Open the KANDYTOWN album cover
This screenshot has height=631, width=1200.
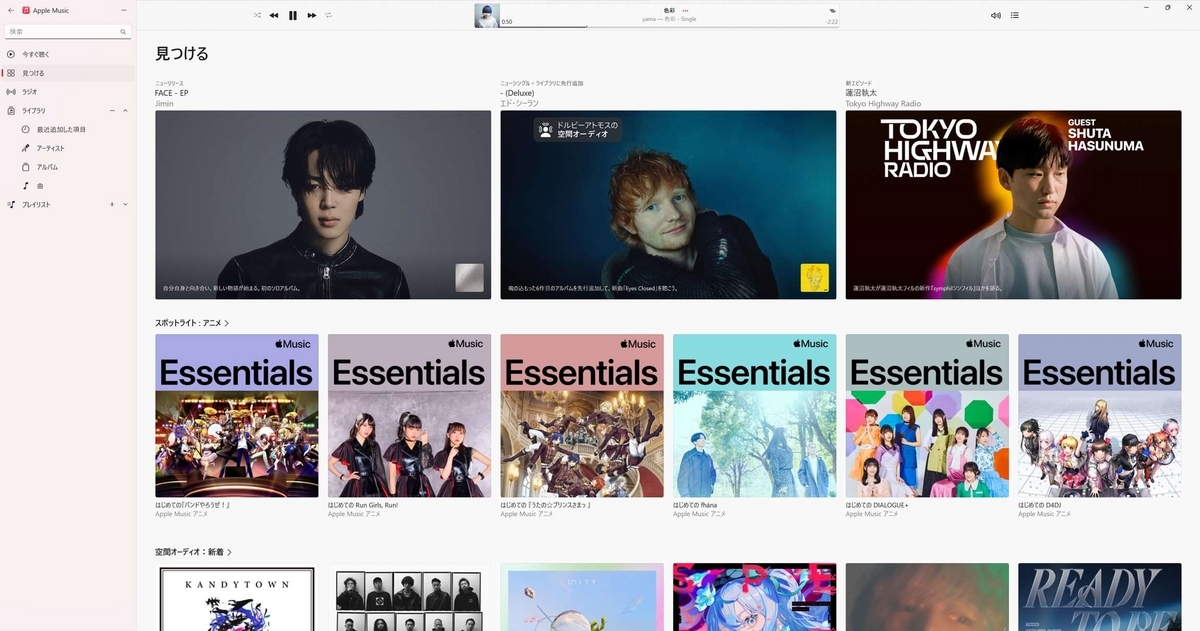(x=237, y=597)
